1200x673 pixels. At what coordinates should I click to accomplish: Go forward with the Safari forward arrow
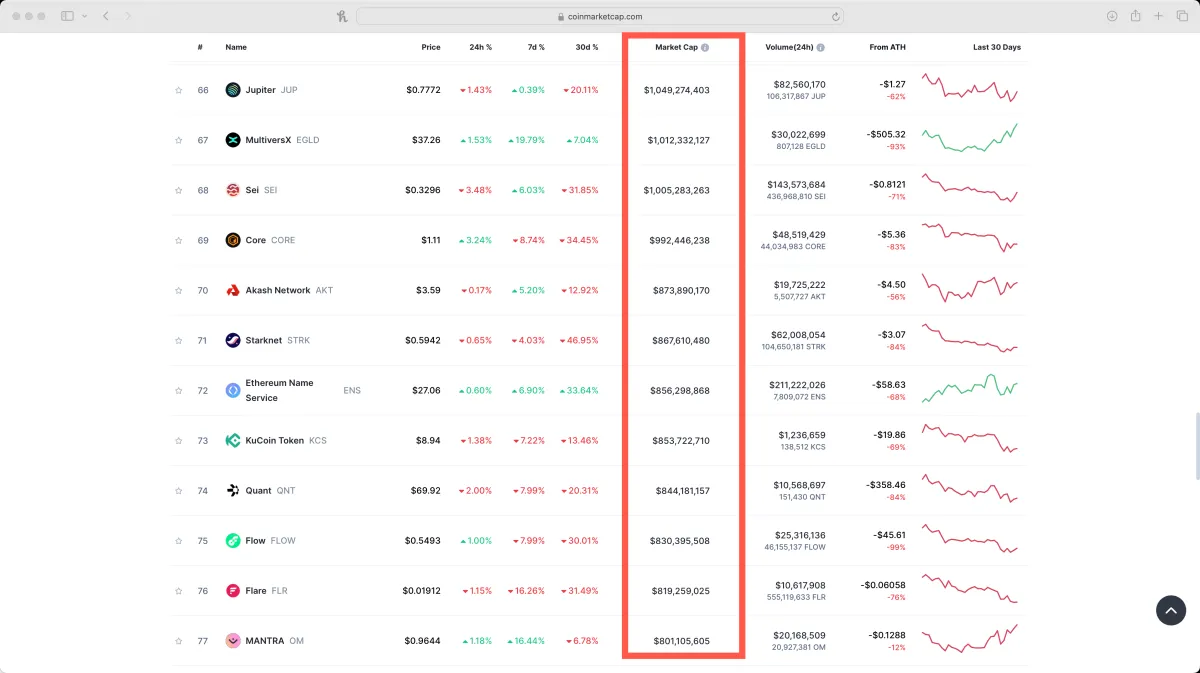point(128,16)
